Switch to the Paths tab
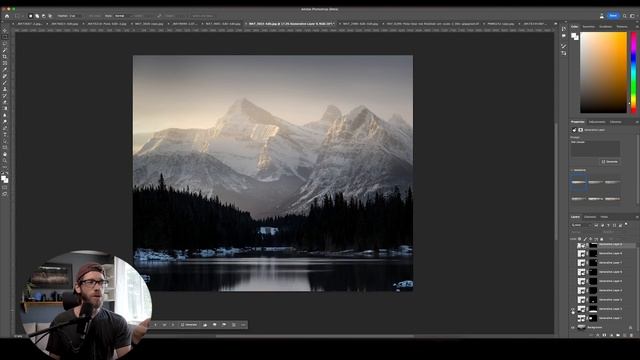640x360 pixels. pyautogui.click(x=604, y=217)
